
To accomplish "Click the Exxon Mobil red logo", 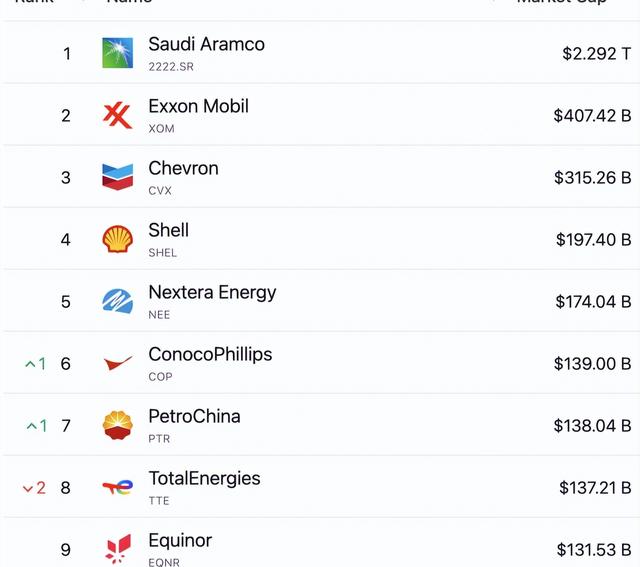I will tap(118, 116).
